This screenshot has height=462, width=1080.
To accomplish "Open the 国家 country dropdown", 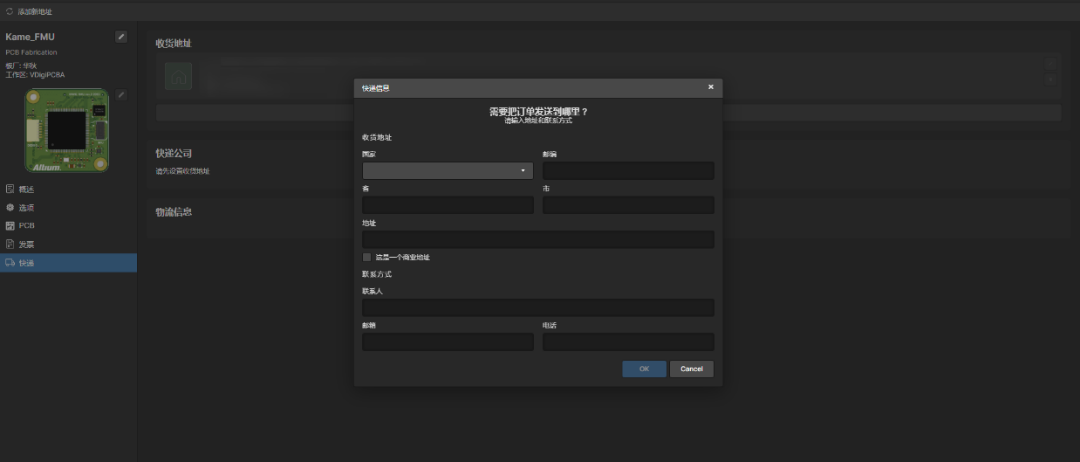I will (x=448, y=171).
